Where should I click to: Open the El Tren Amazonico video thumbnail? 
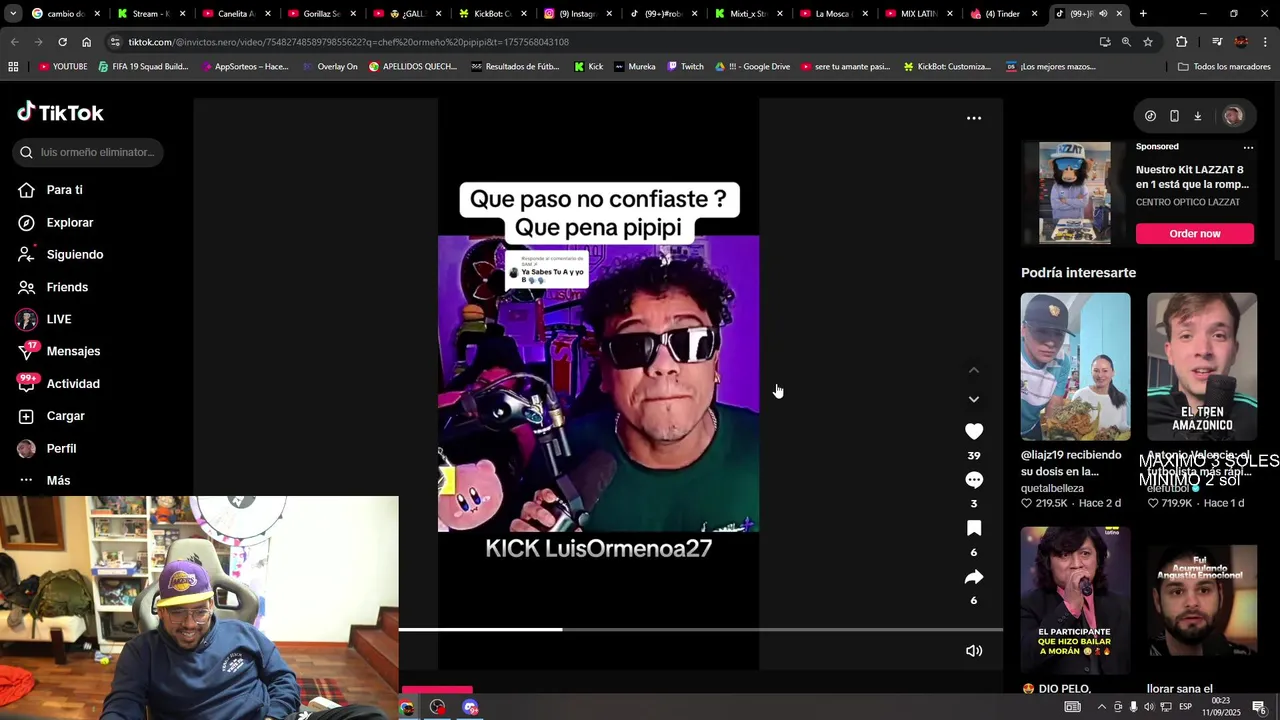pos(1202,366)
